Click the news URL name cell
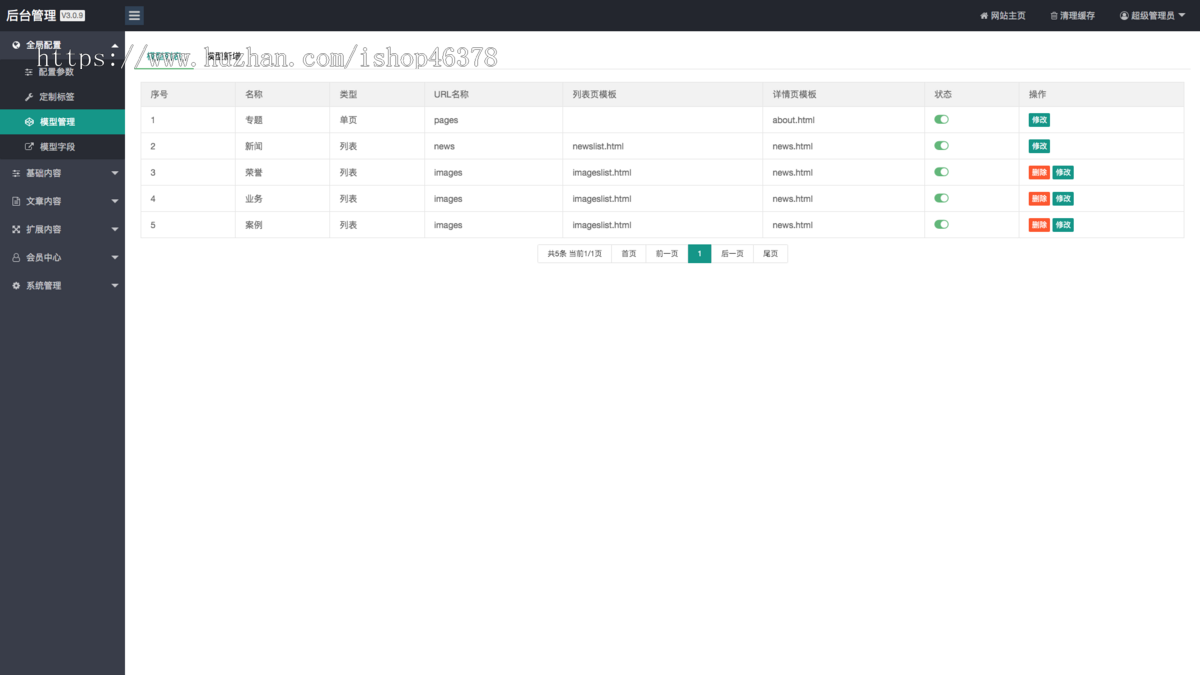The image size is (1200, 675). coord(493,146)
